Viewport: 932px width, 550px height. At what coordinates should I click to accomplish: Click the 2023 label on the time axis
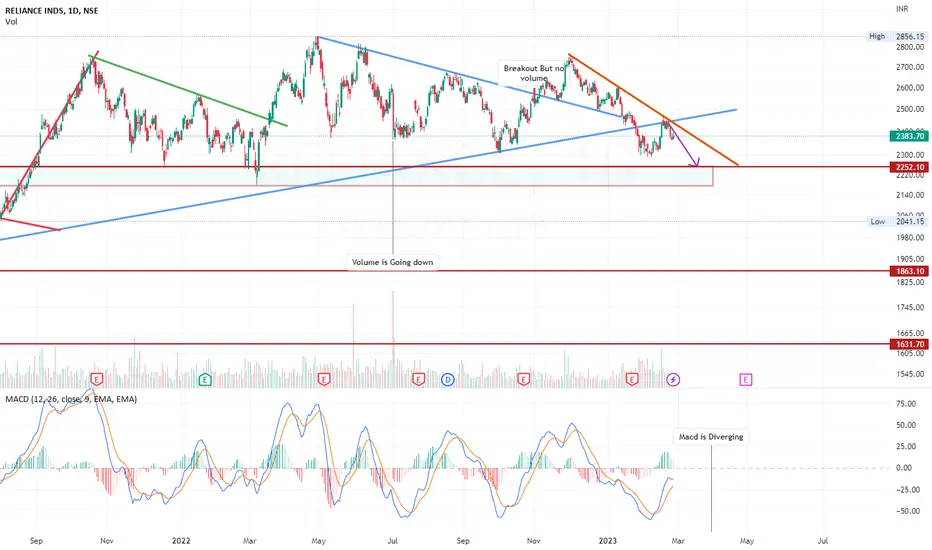tap(607, 540)
